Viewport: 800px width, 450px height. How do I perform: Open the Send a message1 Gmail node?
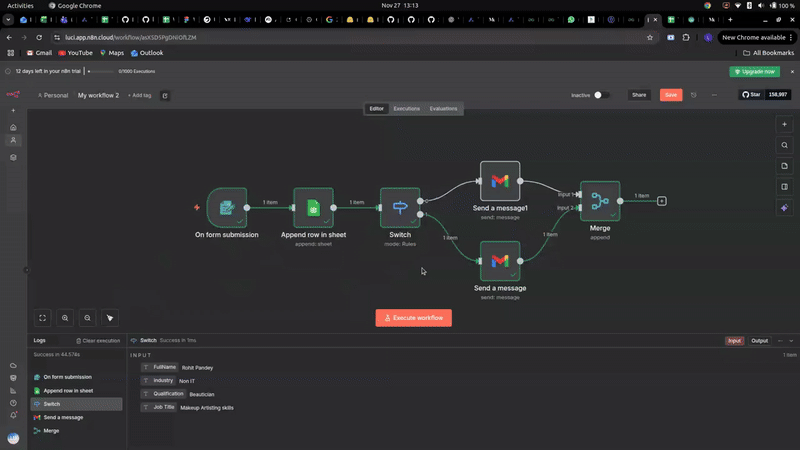[x=500, y=181]
